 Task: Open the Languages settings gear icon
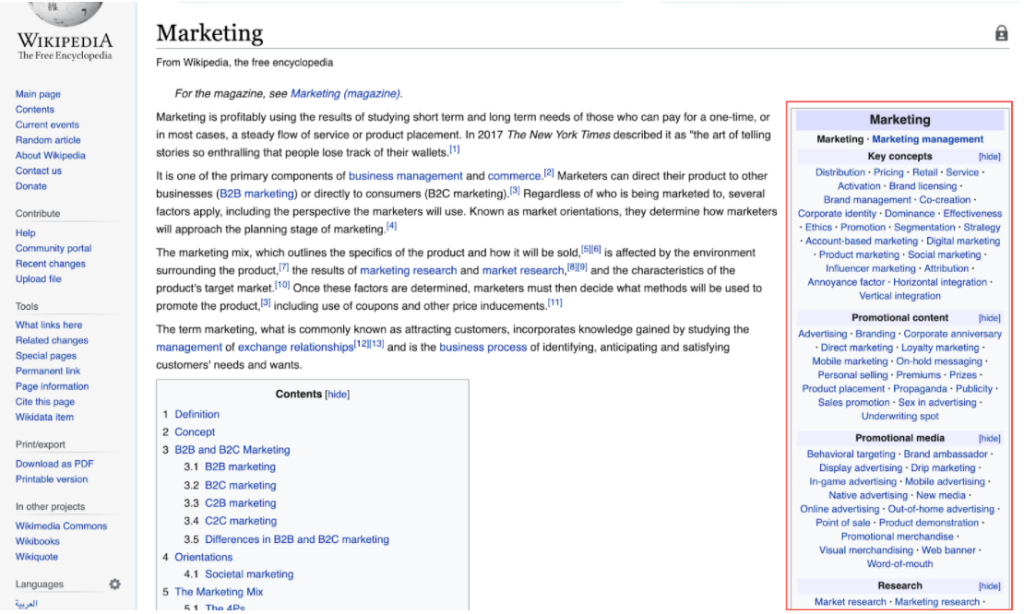(x=115, y=584)
